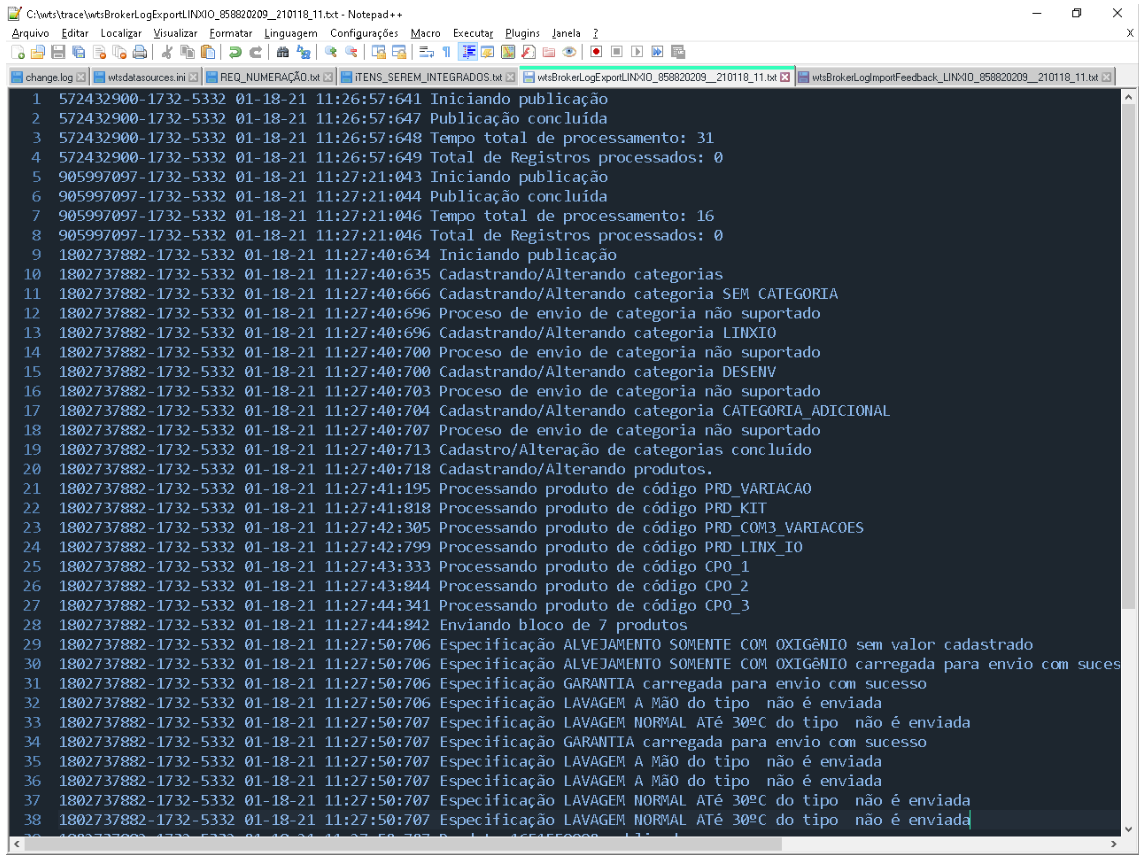The height and width of the screenshot is (855, 1139).
Task: Toggle Folder as Workspace icon
Action: [548, 52]
